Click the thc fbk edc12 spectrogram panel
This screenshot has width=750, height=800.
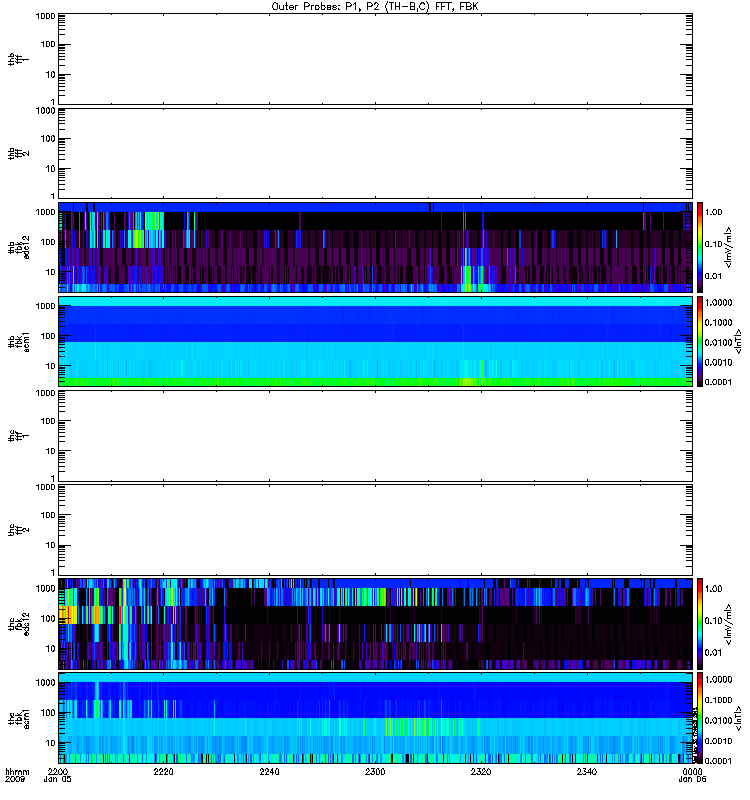point(375,624)
